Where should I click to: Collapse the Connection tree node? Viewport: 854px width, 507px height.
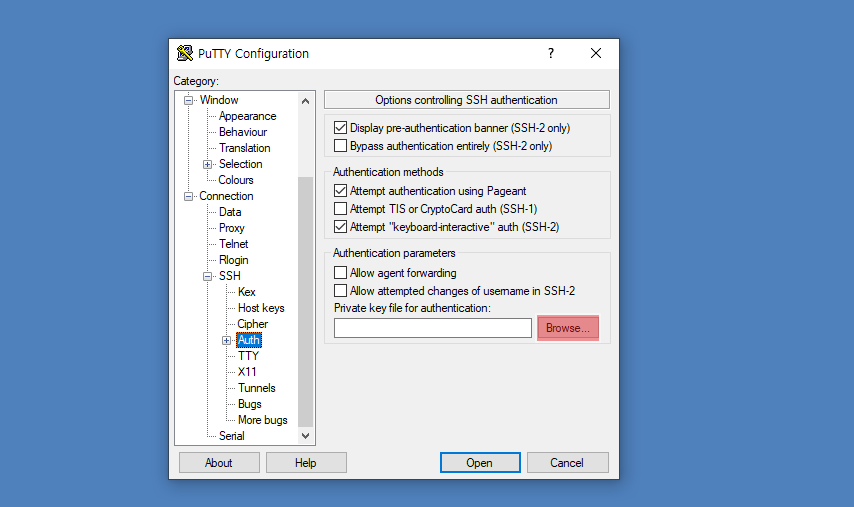click(x=188, y=197)
